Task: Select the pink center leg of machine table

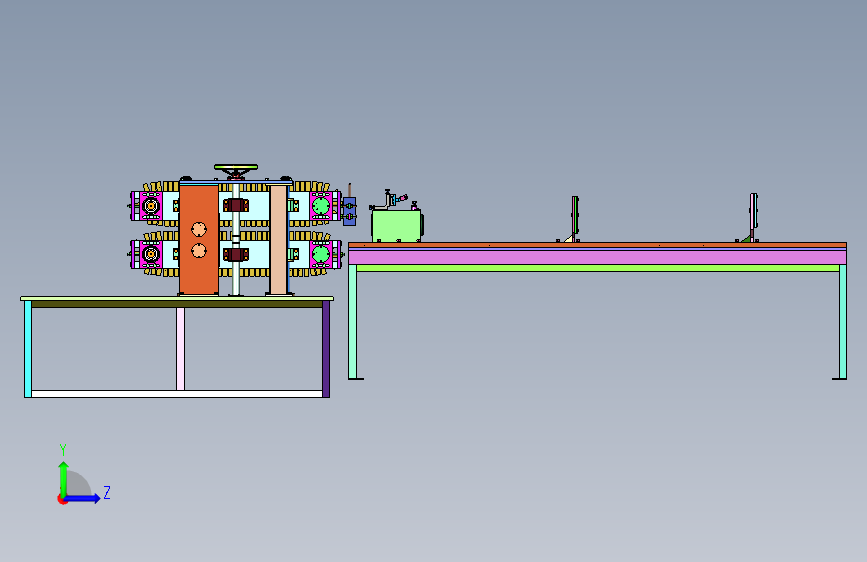Action: coord(180,349)
